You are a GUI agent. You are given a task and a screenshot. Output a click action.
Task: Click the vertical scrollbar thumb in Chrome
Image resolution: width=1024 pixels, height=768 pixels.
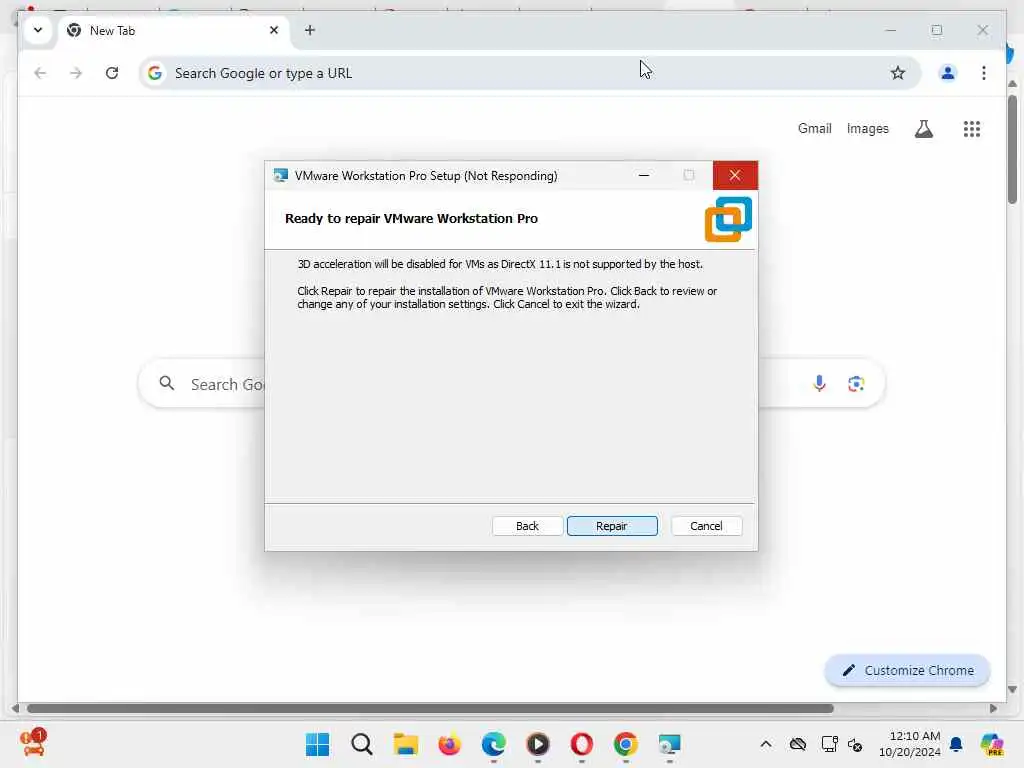tap(1012, 149)
